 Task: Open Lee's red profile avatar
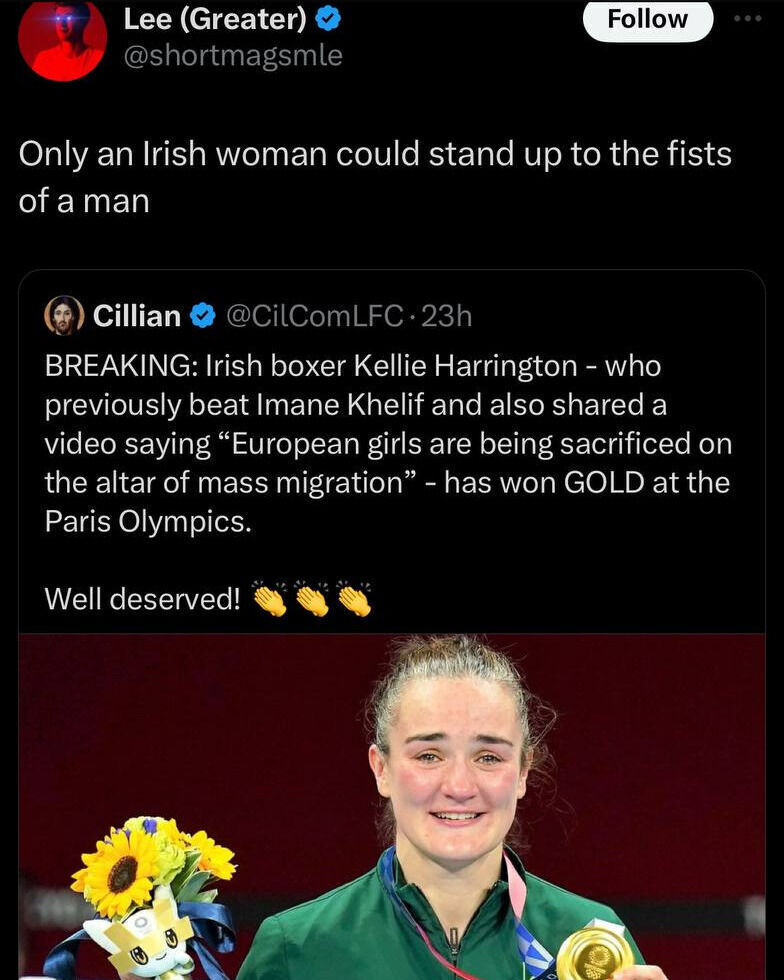(x=62, y=40)
